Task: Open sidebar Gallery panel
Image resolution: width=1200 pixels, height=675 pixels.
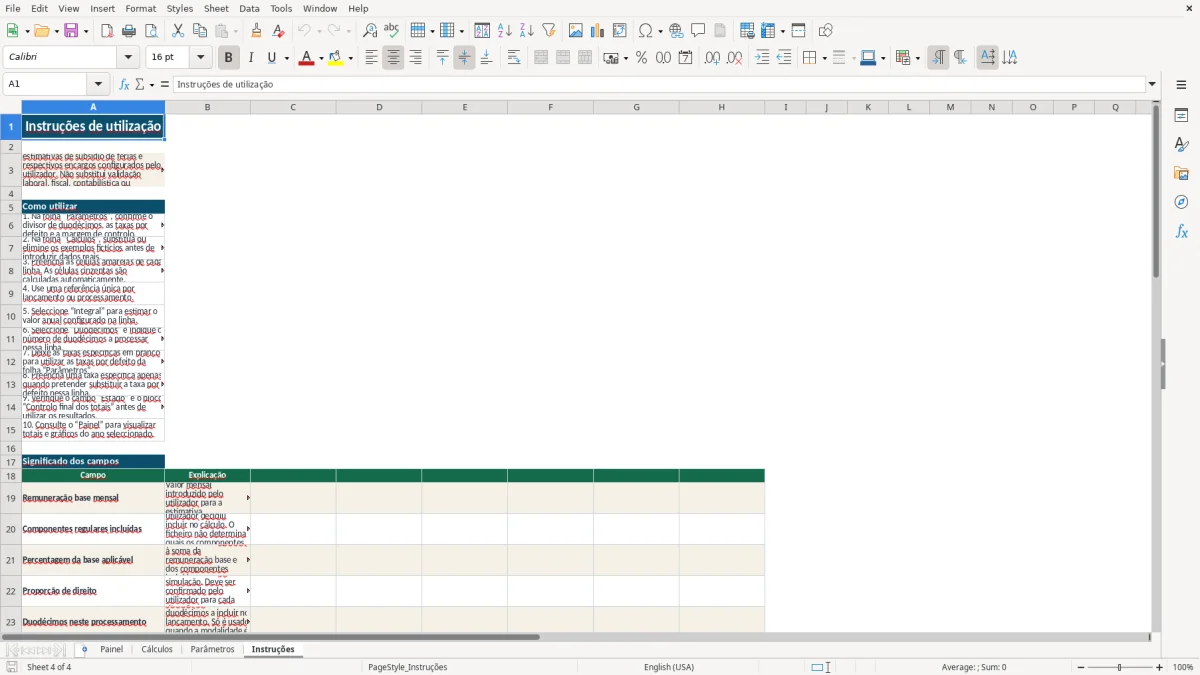Action: click(x=1182, y=174)
